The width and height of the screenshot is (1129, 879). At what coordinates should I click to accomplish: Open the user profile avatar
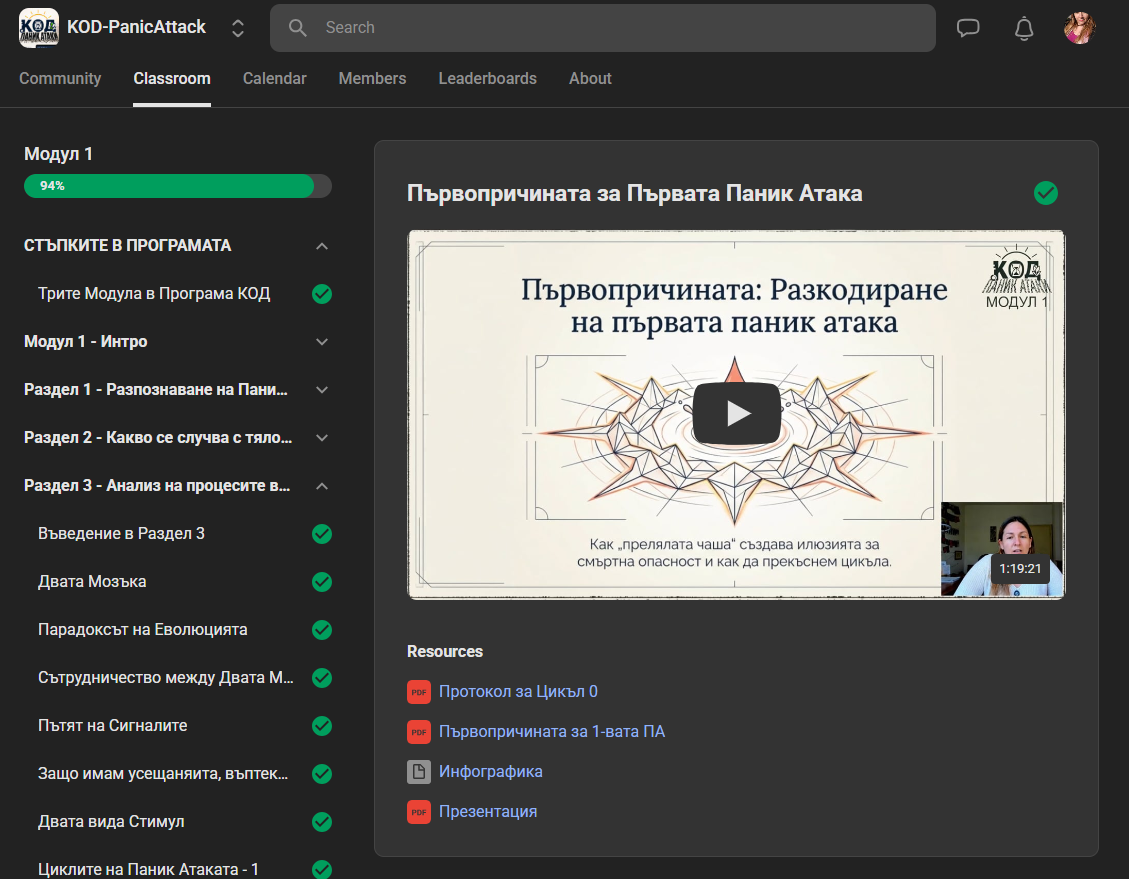pyautogui.click(x=1079, y=28)
